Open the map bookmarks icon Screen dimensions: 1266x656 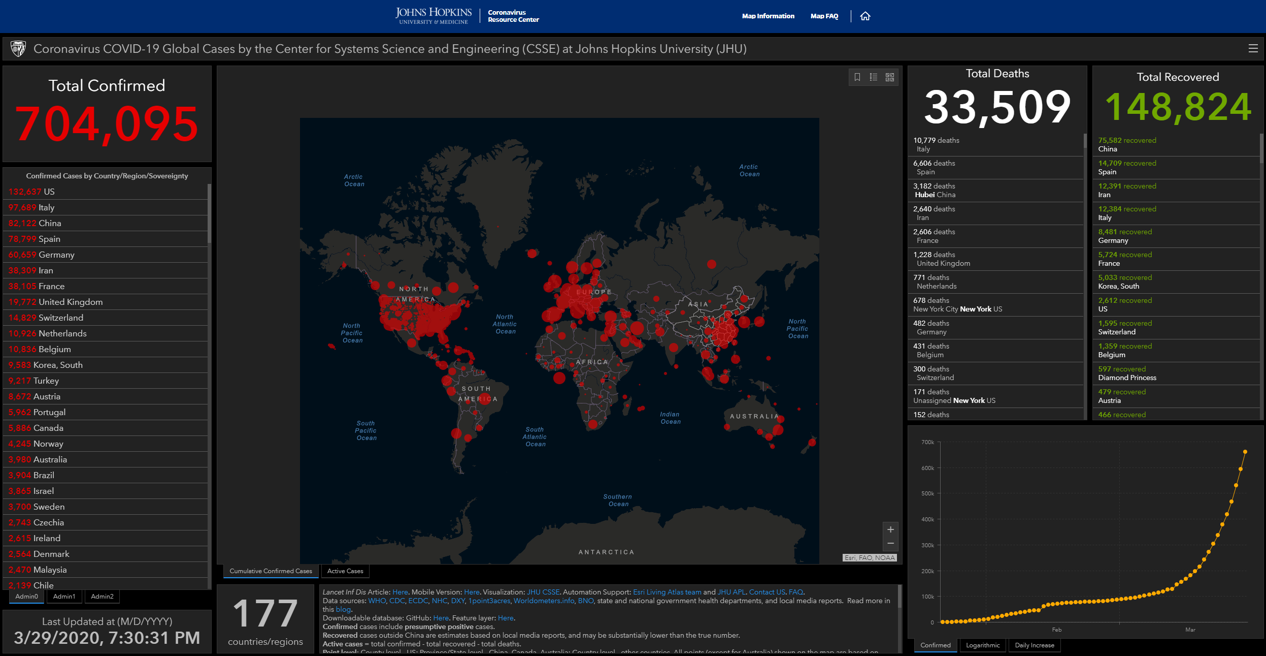click(x=857, y=77)
